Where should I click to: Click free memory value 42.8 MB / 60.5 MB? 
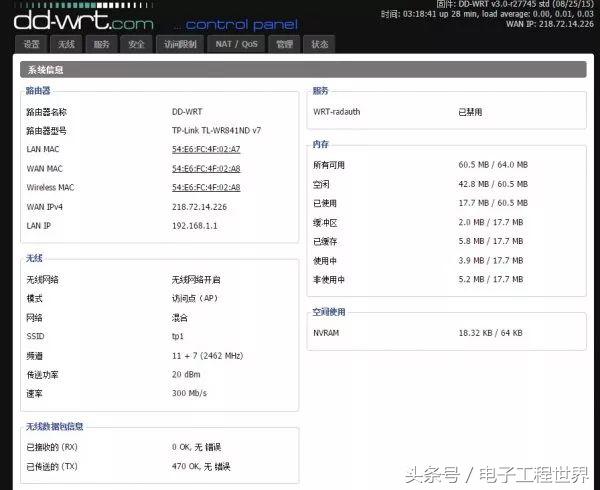[493, 184]
